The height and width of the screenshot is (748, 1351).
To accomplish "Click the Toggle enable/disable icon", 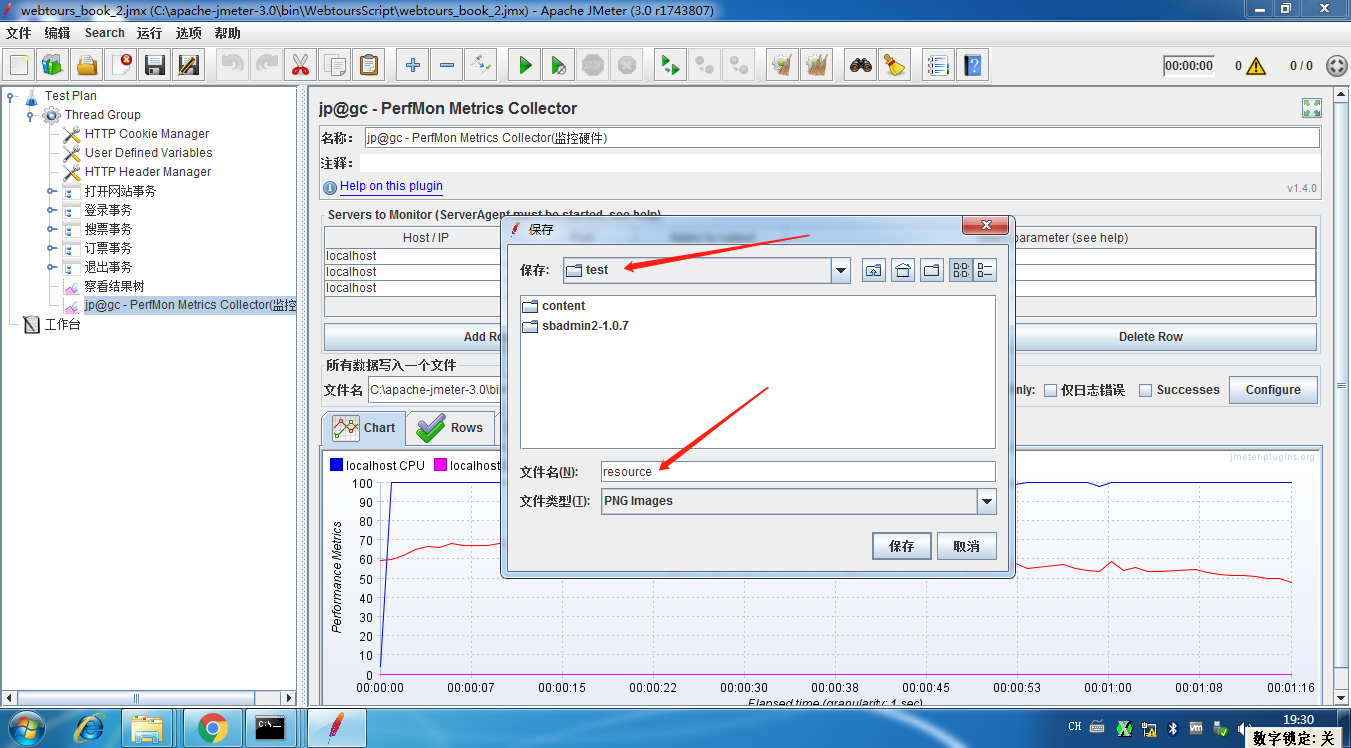I will click(481, 66).
